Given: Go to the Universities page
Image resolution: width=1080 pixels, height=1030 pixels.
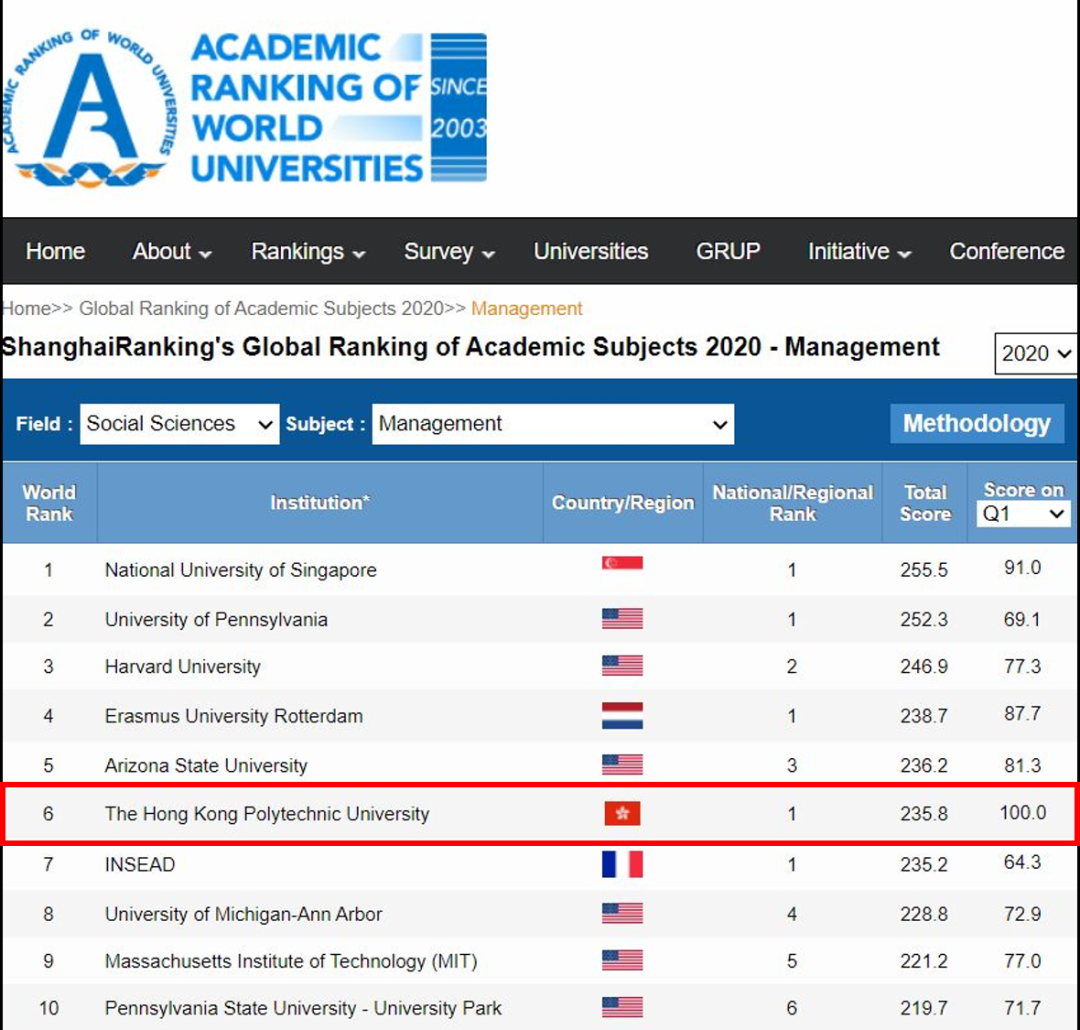Looking at the screenshot, I should pos(590,252).
